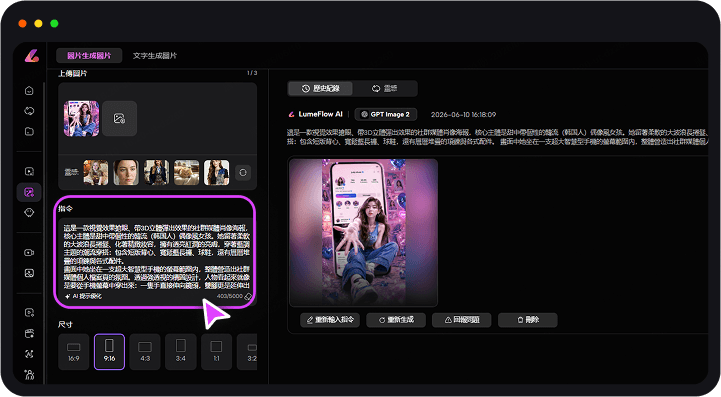Open the person icon at sidebar bottom
This screenshot has width=721, height=397.
(x=29, y=374)
